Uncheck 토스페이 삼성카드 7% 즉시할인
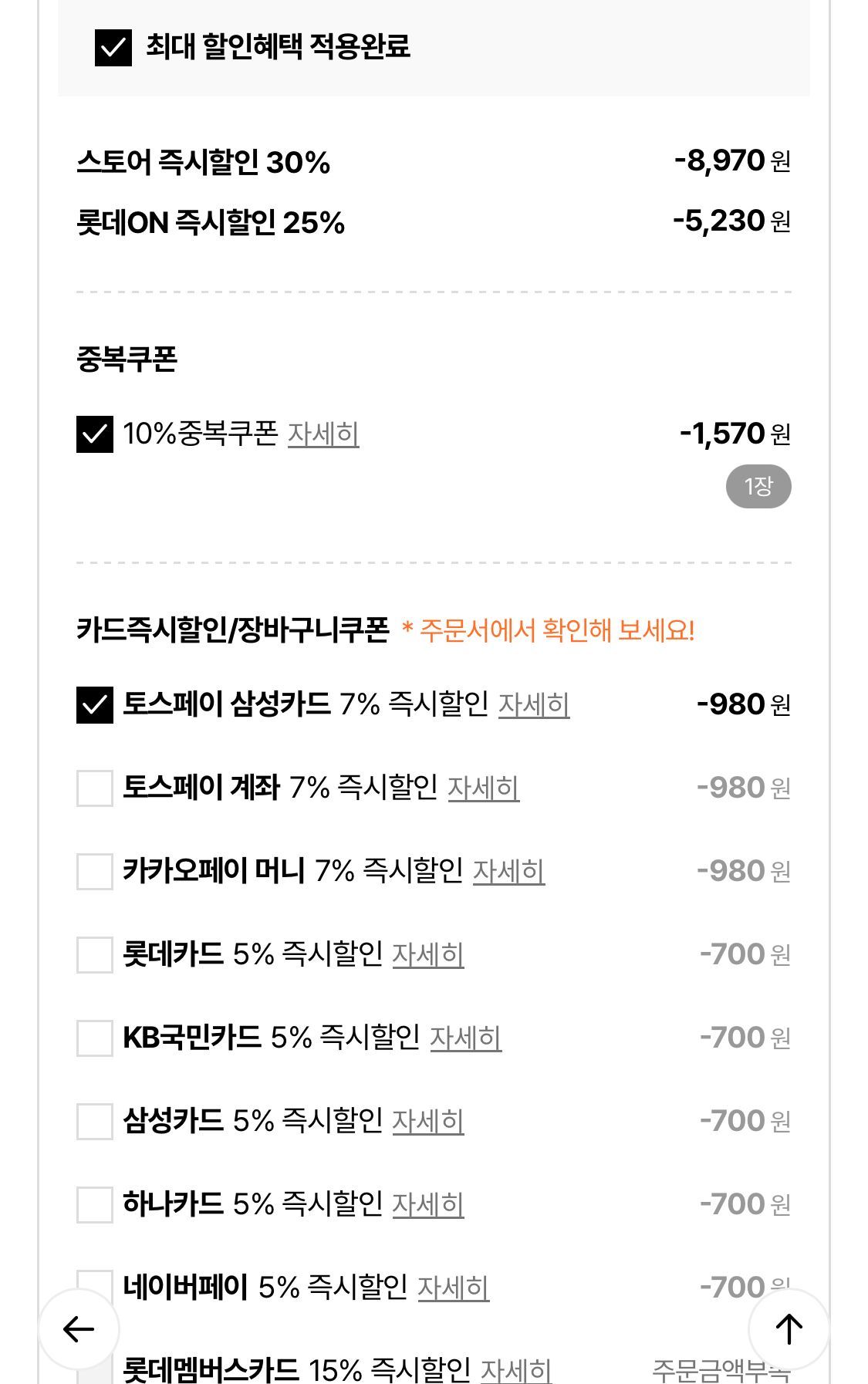The image size is (868, 1384). click(95, 704)
